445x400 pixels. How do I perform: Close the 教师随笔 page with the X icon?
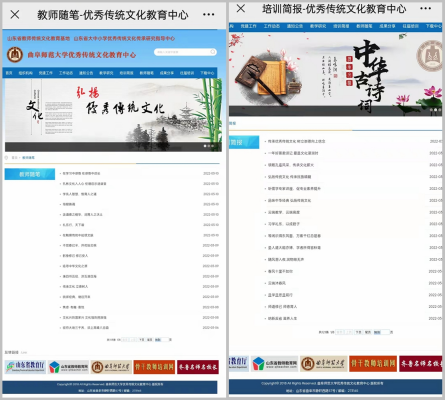15,14
